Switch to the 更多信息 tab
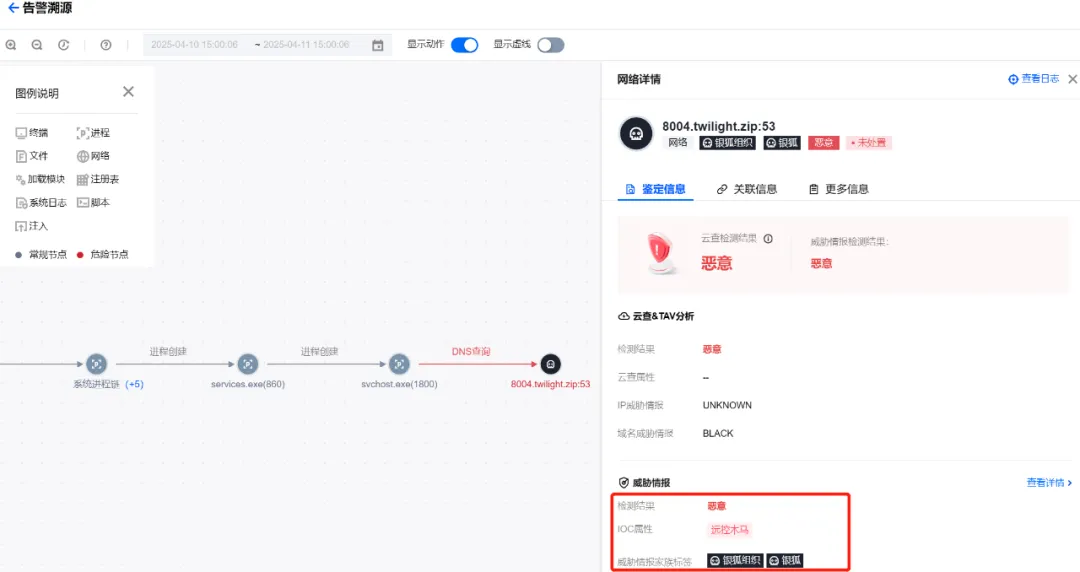Image resolution: width=1080 pixels, height=572 pixels. coord(838,189)
